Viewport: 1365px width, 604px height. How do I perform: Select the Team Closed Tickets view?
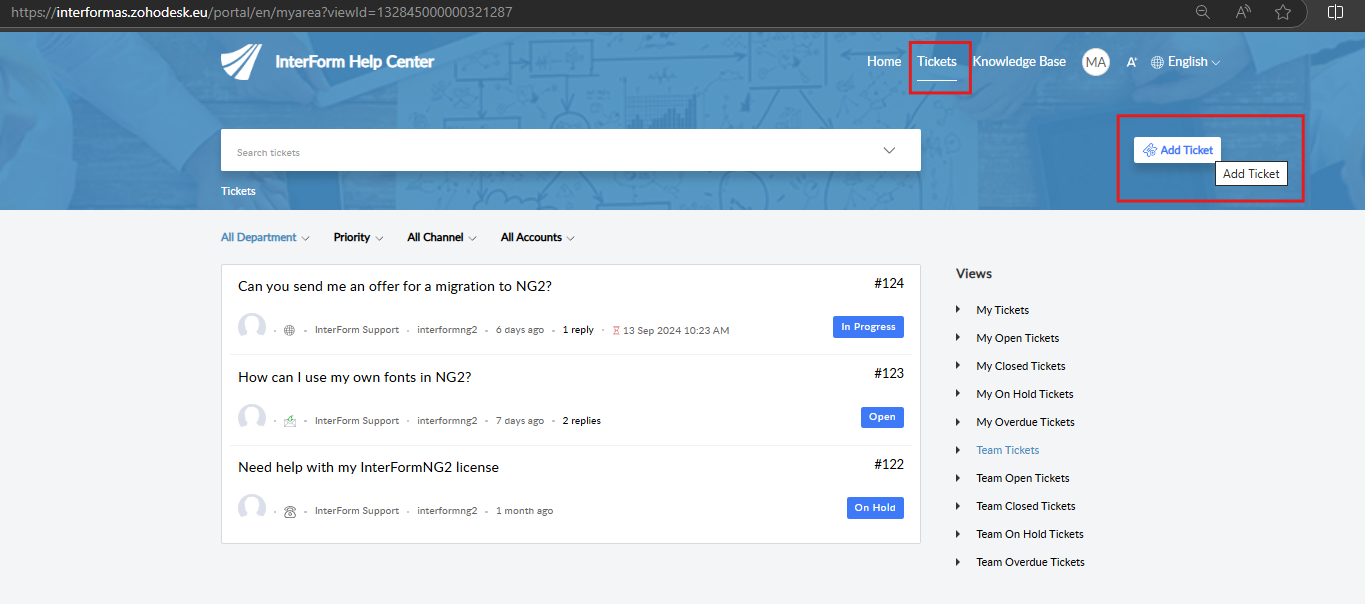pos(1026,506)
